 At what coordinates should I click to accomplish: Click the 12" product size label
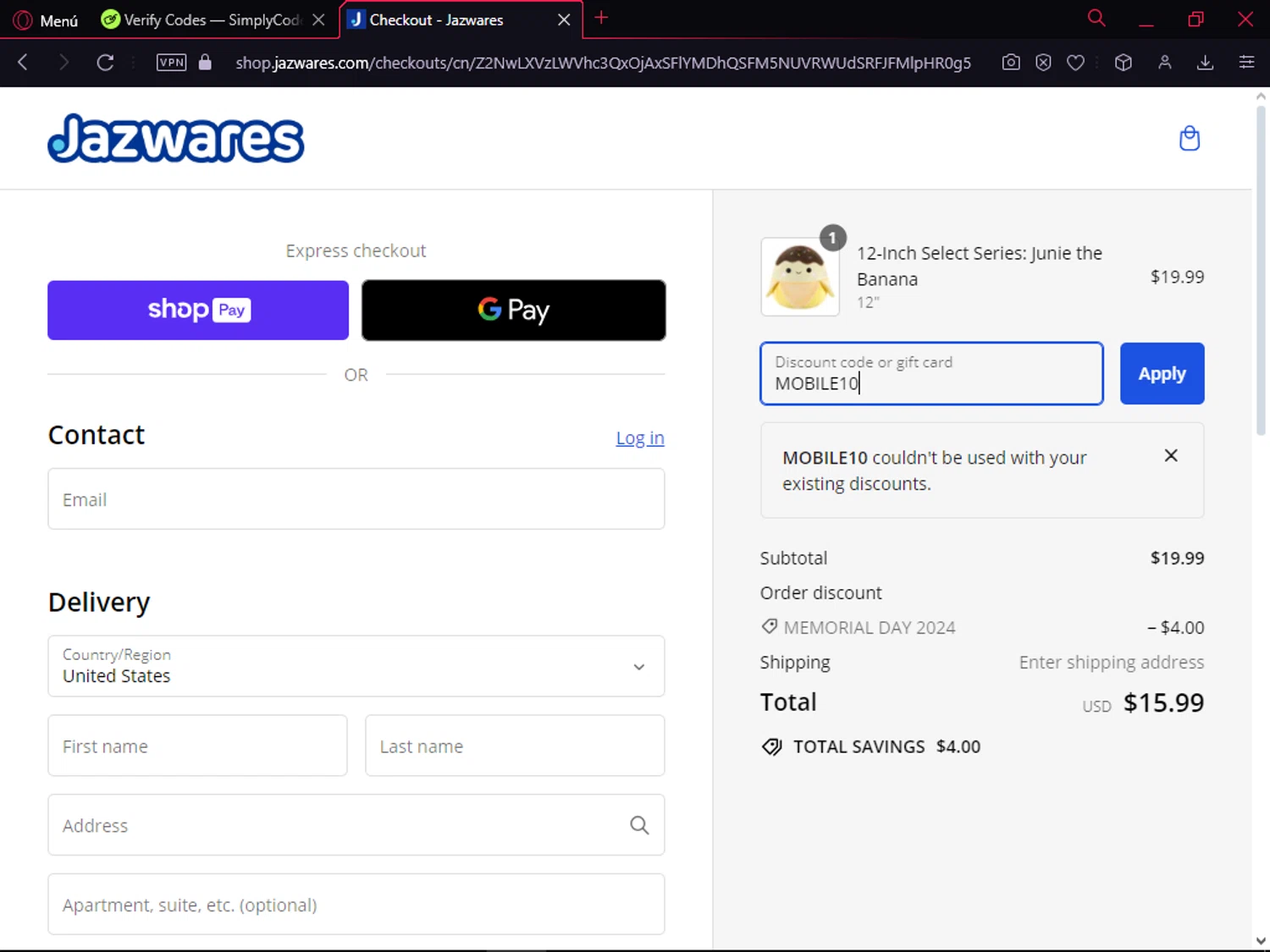pyautogui.click(x=868, y=302)
